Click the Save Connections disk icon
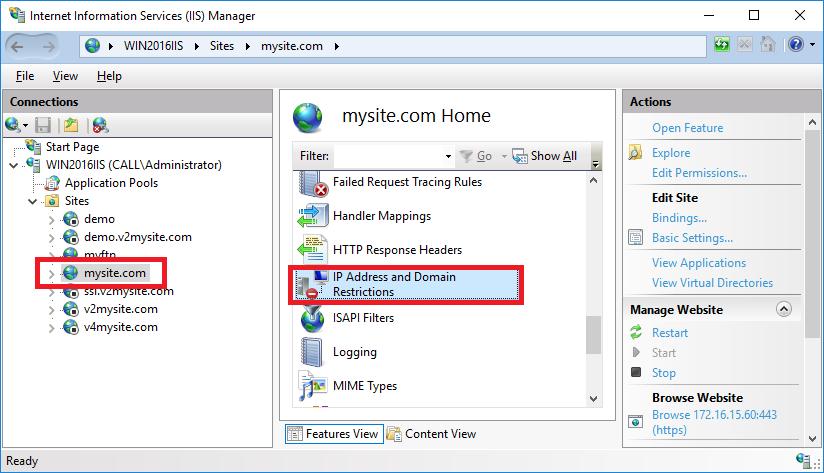The height and width of the screenshot is (473, 824). 43,125
